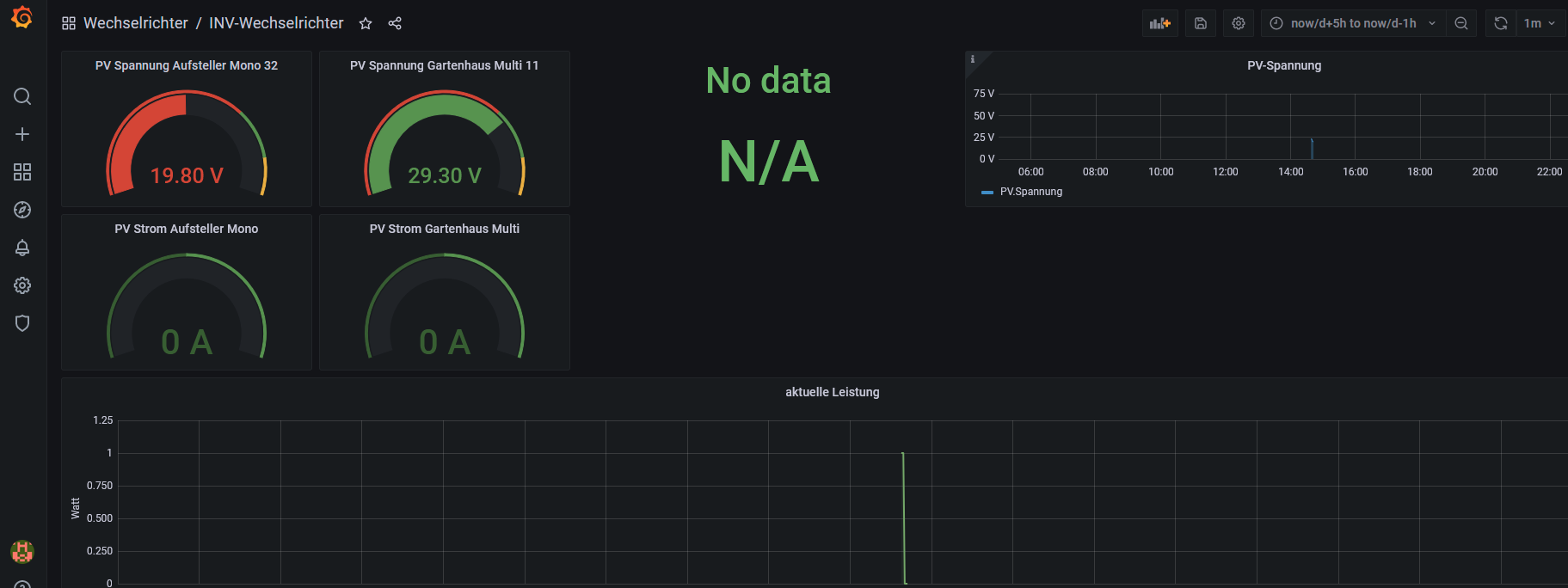The width and height of the screenshot is (1568, 588).
Task: Save the dashboard with the save icon
Action: click(1201, 23)
